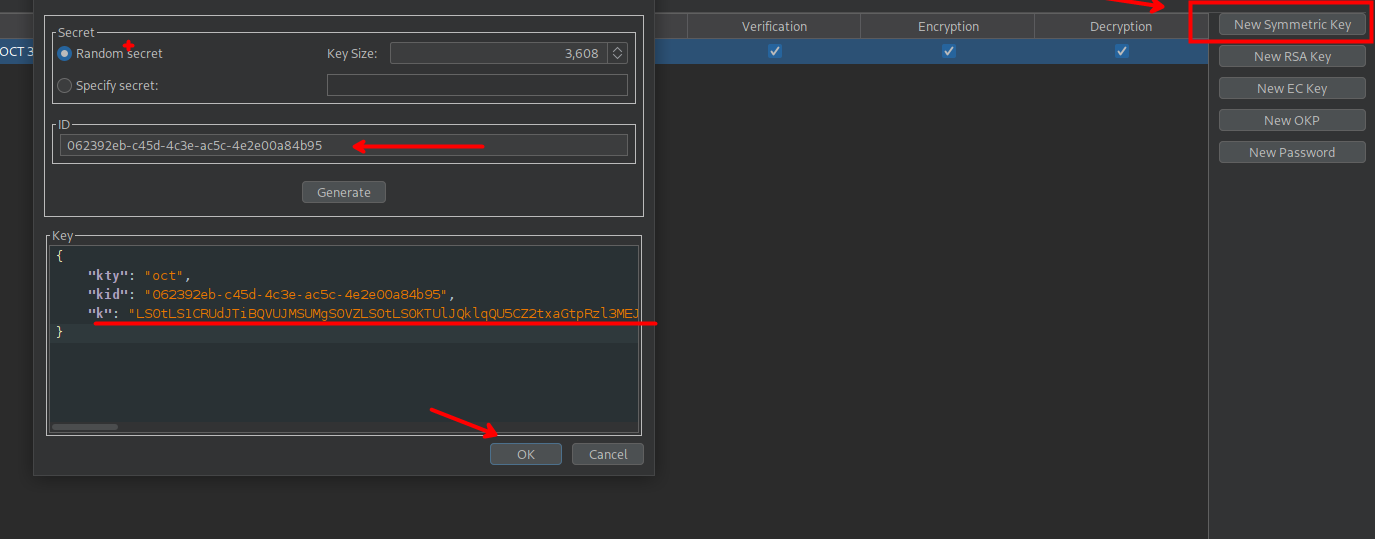The image size is (1375, 539).
Task: Add a New OKP key
Action: (1292, 121)
